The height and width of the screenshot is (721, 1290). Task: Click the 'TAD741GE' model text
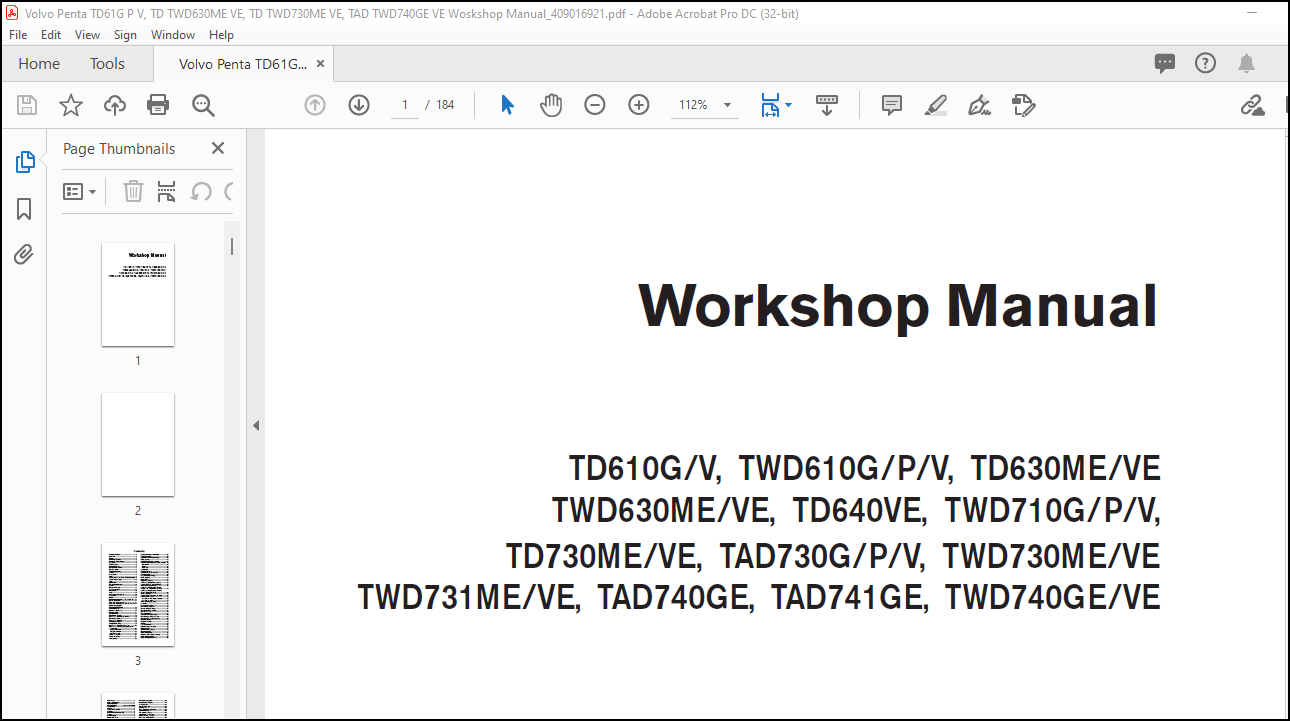(x=850, y=598)
